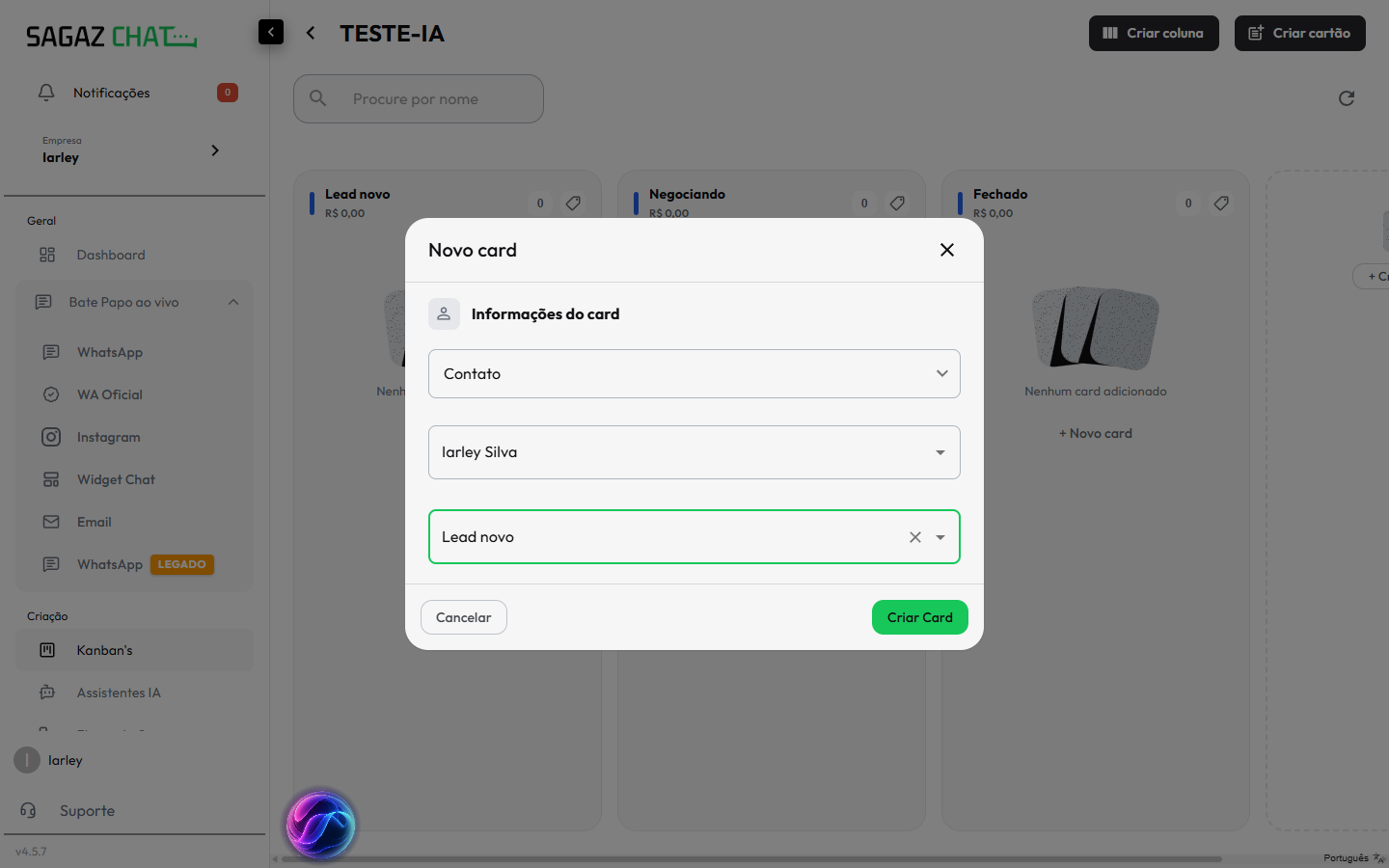Close the Novo card dialog

pos(947,250)
